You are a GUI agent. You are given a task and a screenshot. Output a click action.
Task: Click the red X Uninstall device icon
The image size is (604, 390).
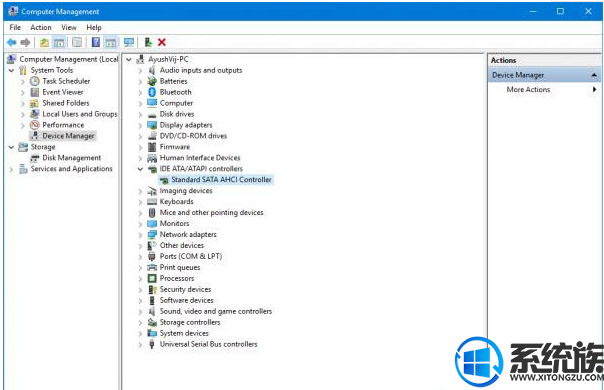point(162,42)
